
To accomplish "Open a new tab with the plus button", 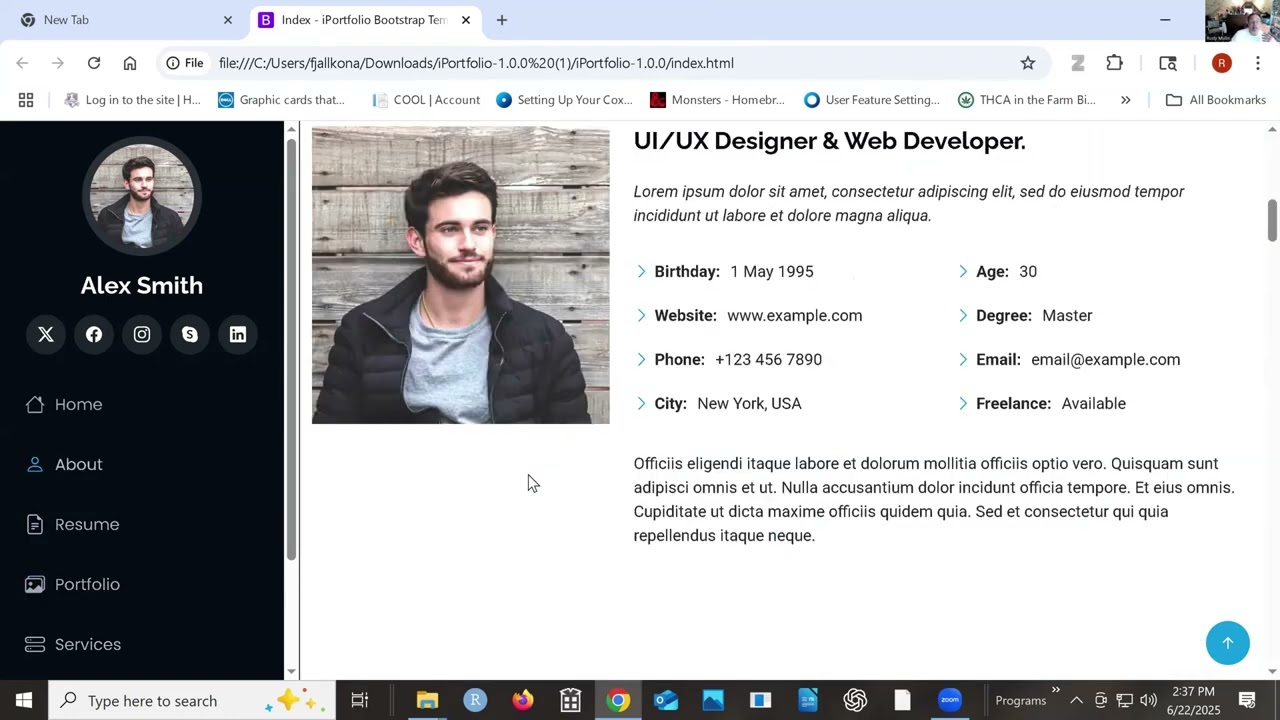I will (502, 20).
